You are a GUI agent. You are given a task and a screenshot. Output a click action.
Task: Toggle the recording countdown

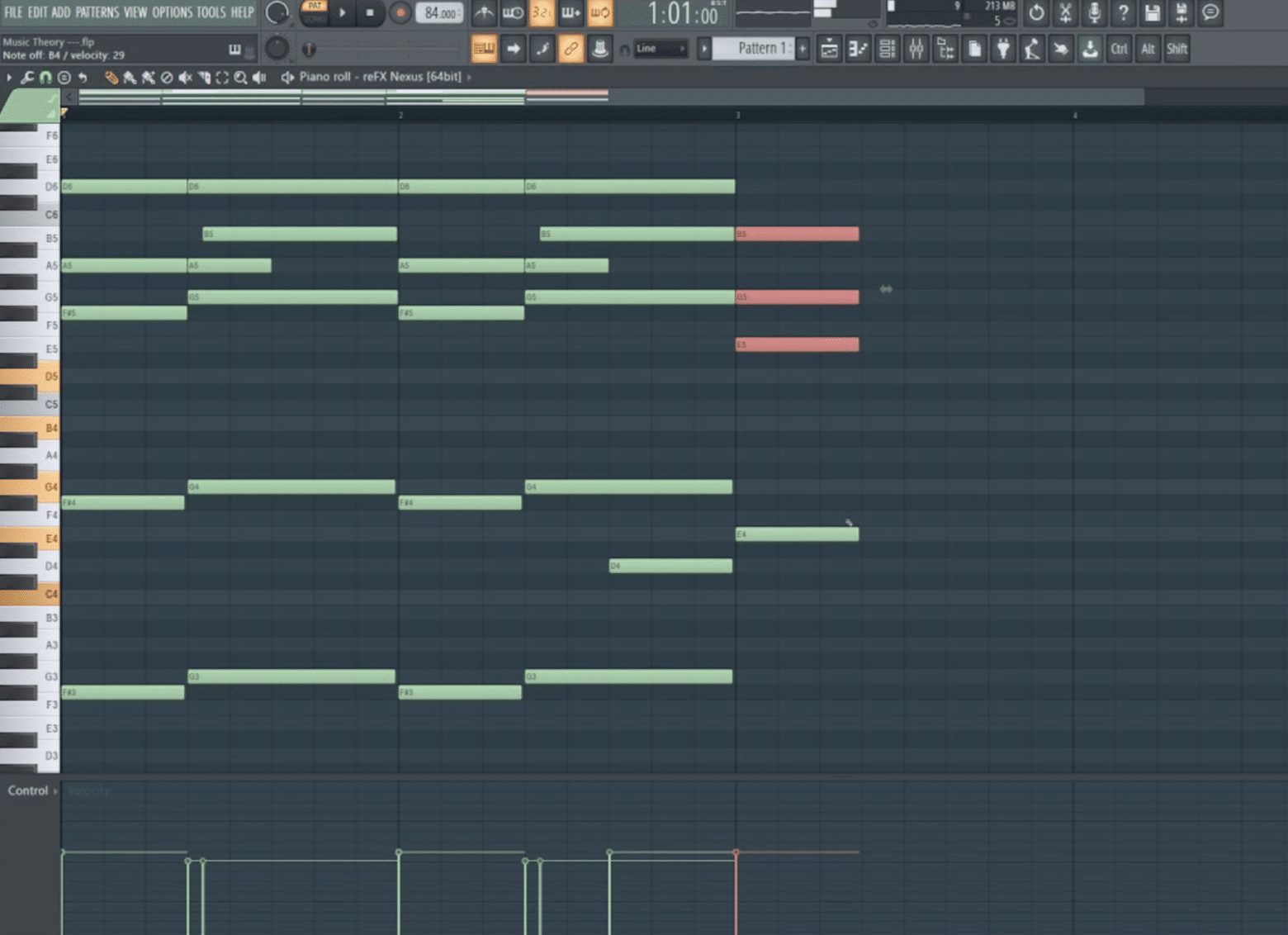click(x=542, y=12)
